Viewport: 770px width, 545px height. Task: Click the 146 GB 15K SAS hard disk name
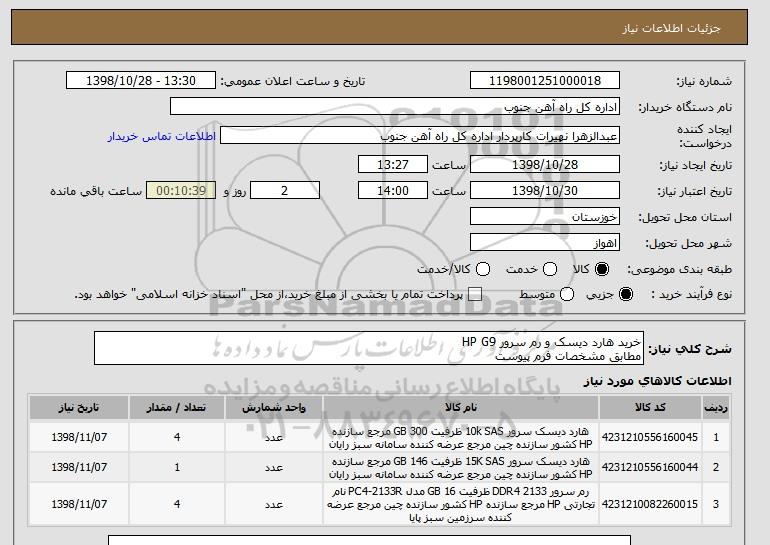click(x=461, y=467)
